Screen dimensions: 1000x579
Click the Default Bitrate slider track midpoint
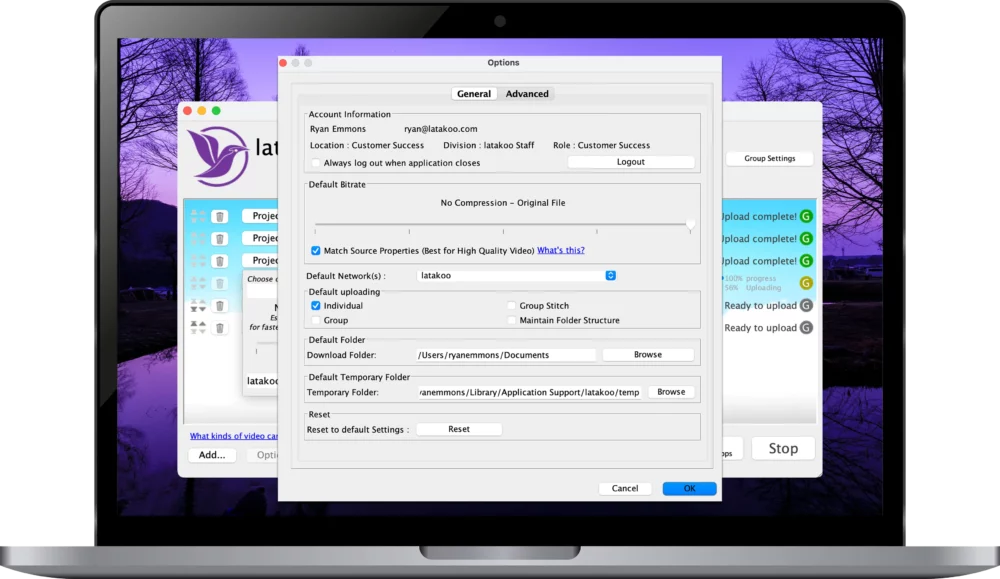(x=503, y=224)
